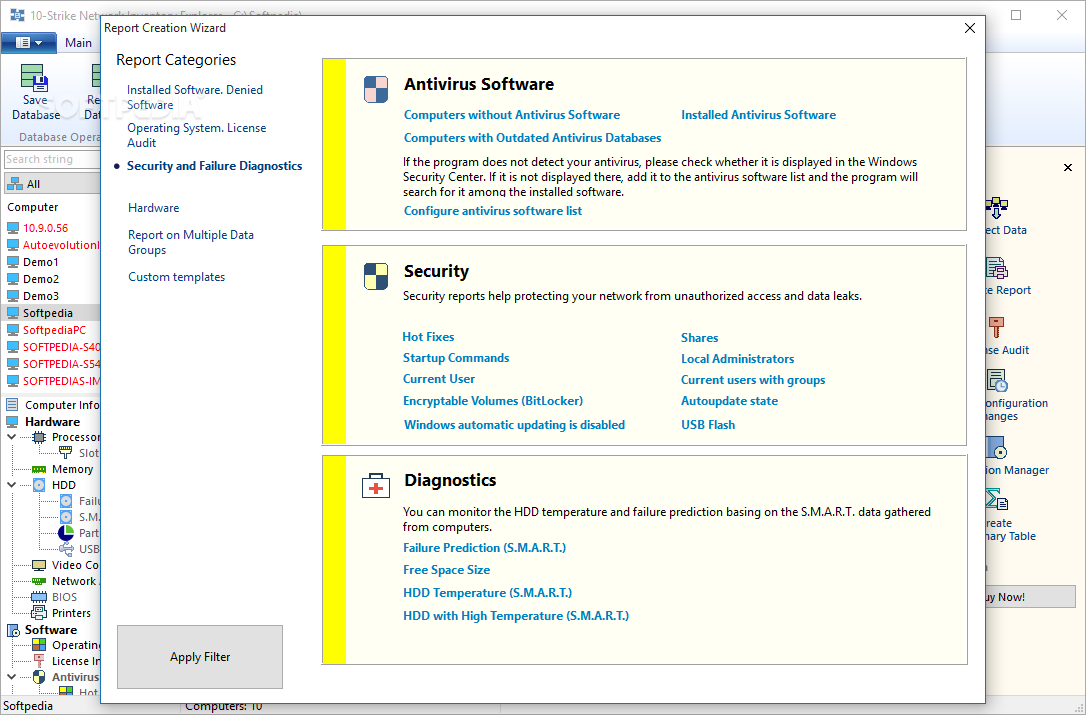Open Computers without Antivirus Software report
This screenshot has width=1086, height=715.
(512, 115)
